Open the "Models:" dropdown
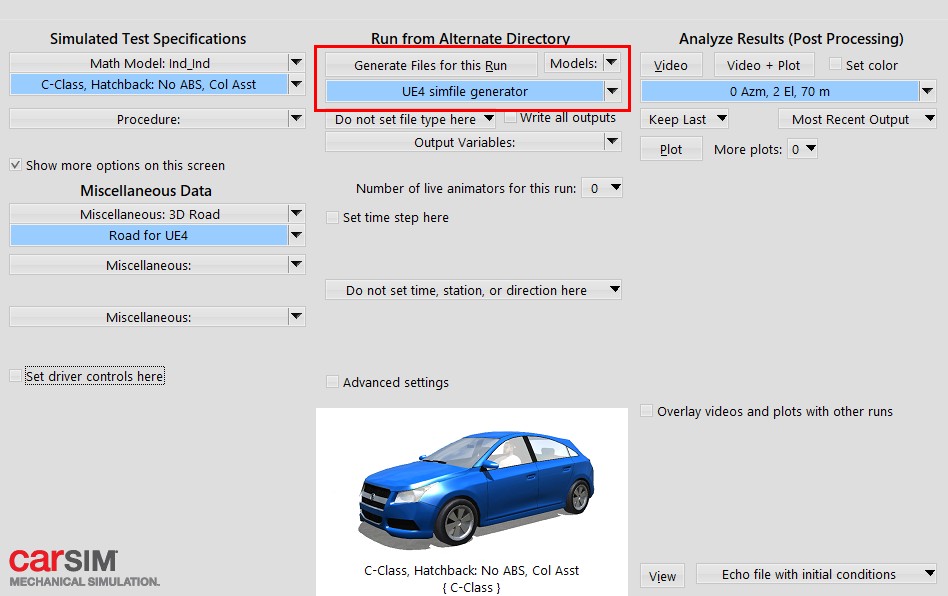The height and width of the screenshot is (596, 948). coord(611,63)
